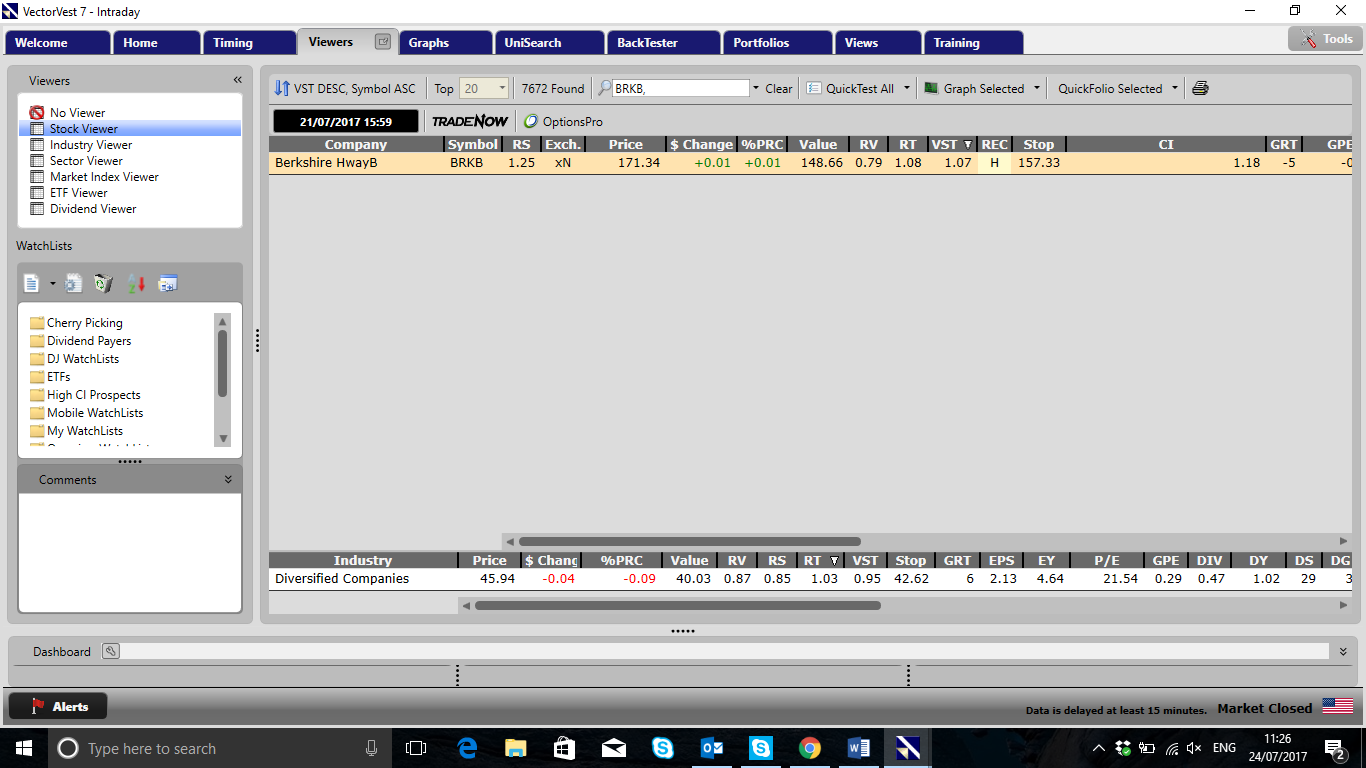Click the VectorVest taskbar icon
This screenshot has width=1366, height=768.
(908, 748)
